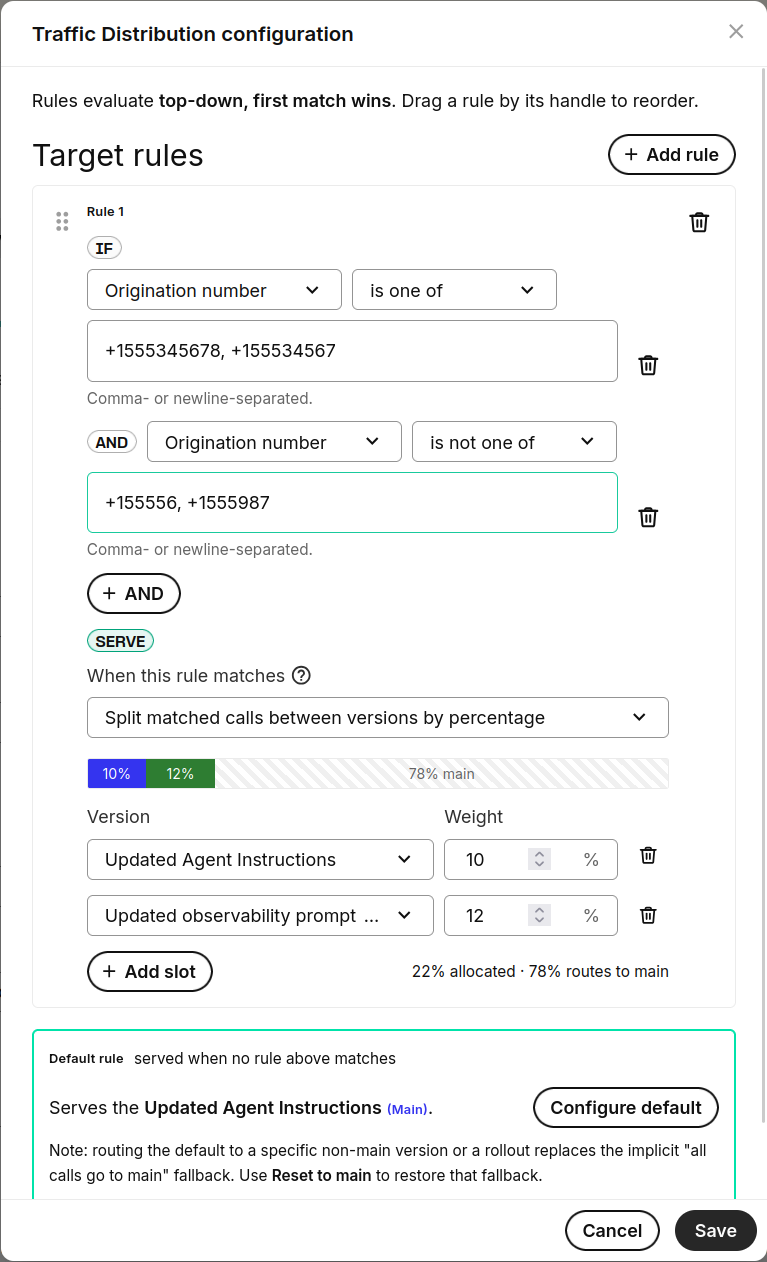
Task: Click the IF badge in Rule 1
Action: point(104,249)
